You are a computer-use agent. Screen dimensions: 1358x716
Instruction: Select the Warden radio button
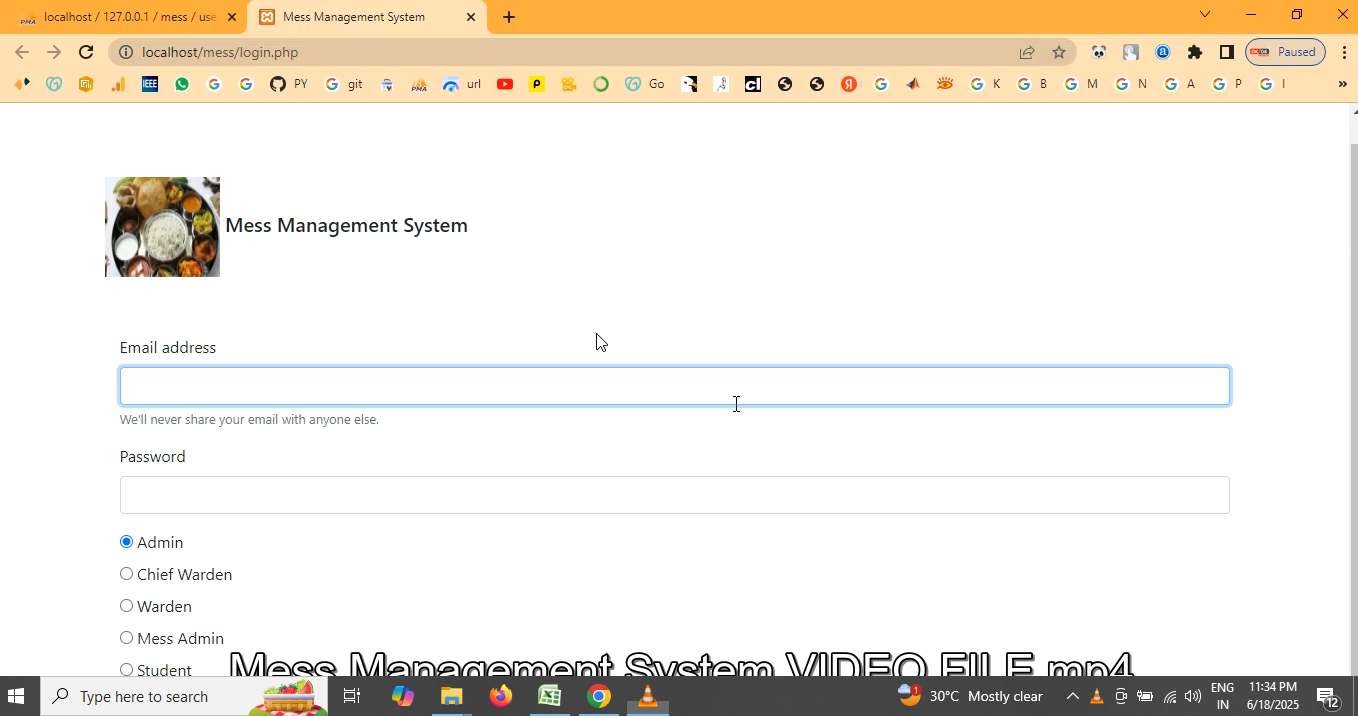click(x=126, y=606)
